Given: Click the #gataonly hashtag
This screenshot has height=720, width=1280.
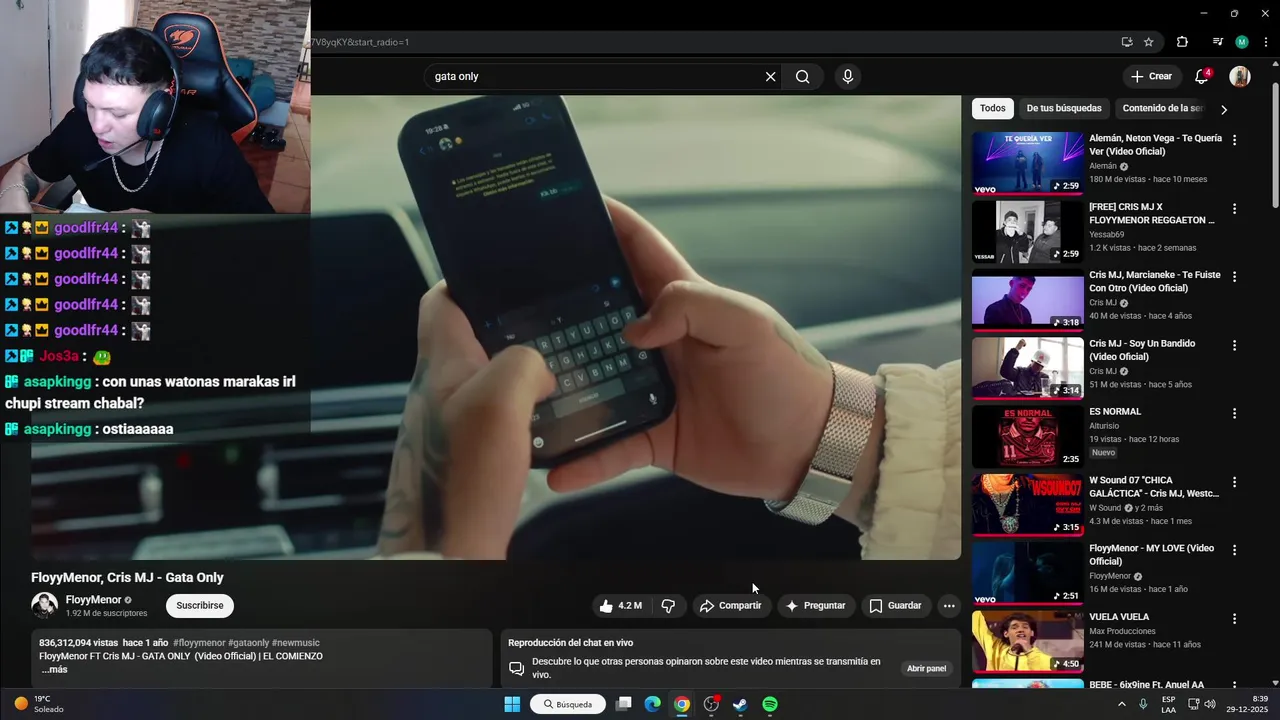Looking at the screenshot, I should point(248,643).
